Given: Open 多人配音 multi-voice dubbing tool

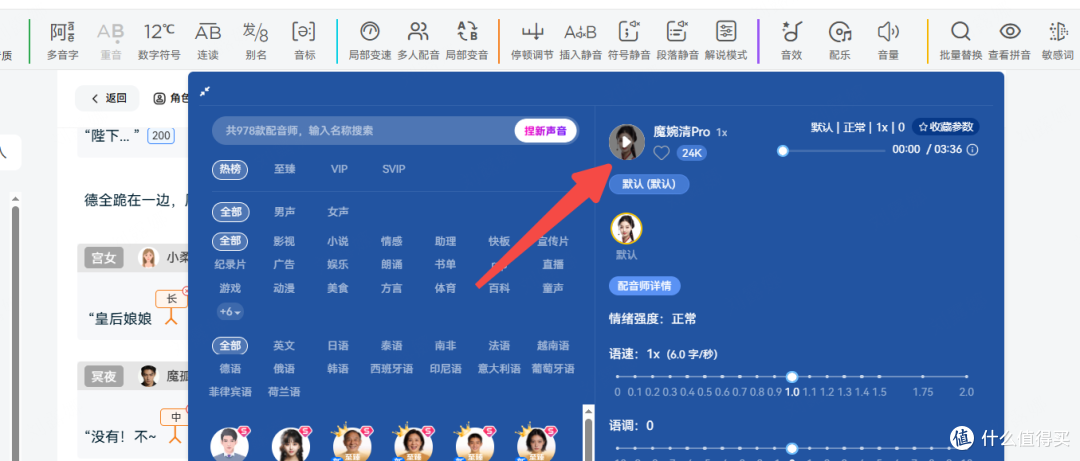Looking at the screenshot, I should (418, 41).
